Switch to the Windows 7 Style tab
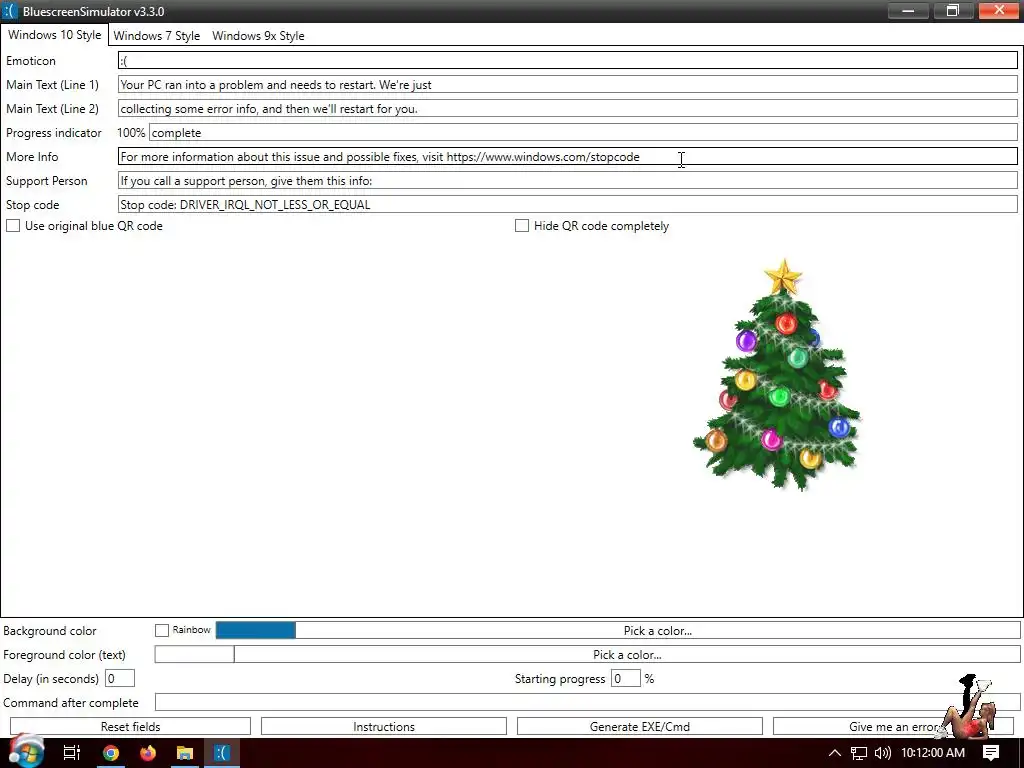The height and width of the screenshot is (768, 1024). tap(157, 36)
